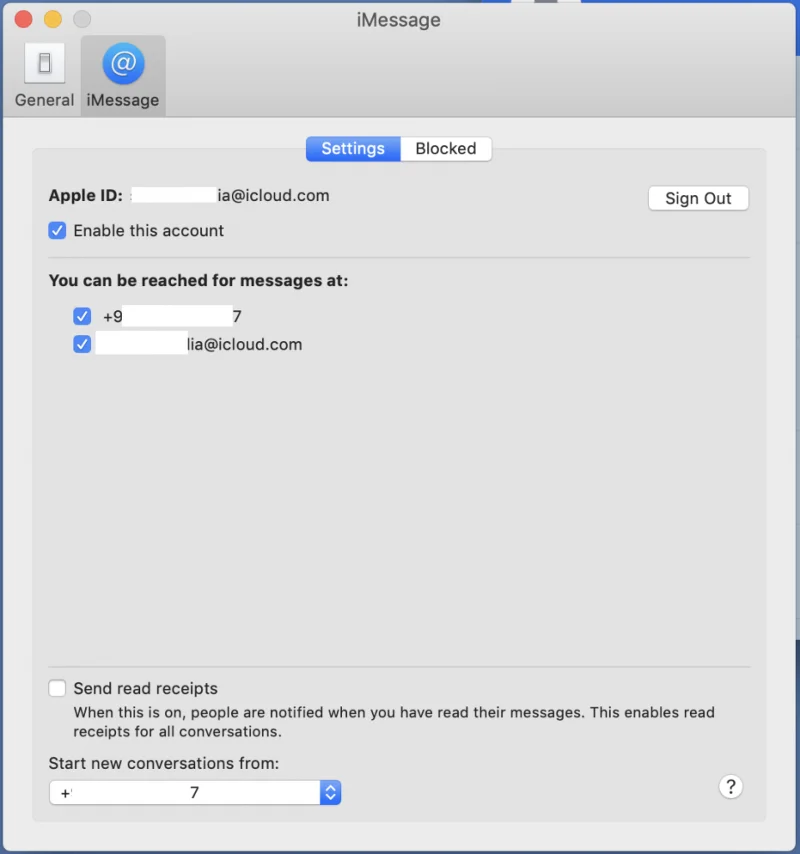Uncheck your iCloud email reachable address
This screenshot has height=854, width=800.
pos(82,343)
